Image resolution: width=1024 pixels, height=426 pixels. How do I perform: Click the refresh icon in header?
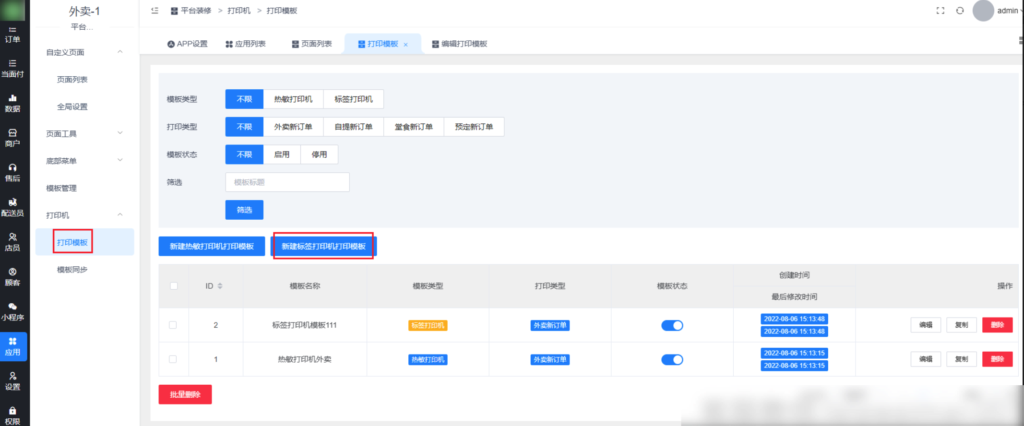coord(960,11)
